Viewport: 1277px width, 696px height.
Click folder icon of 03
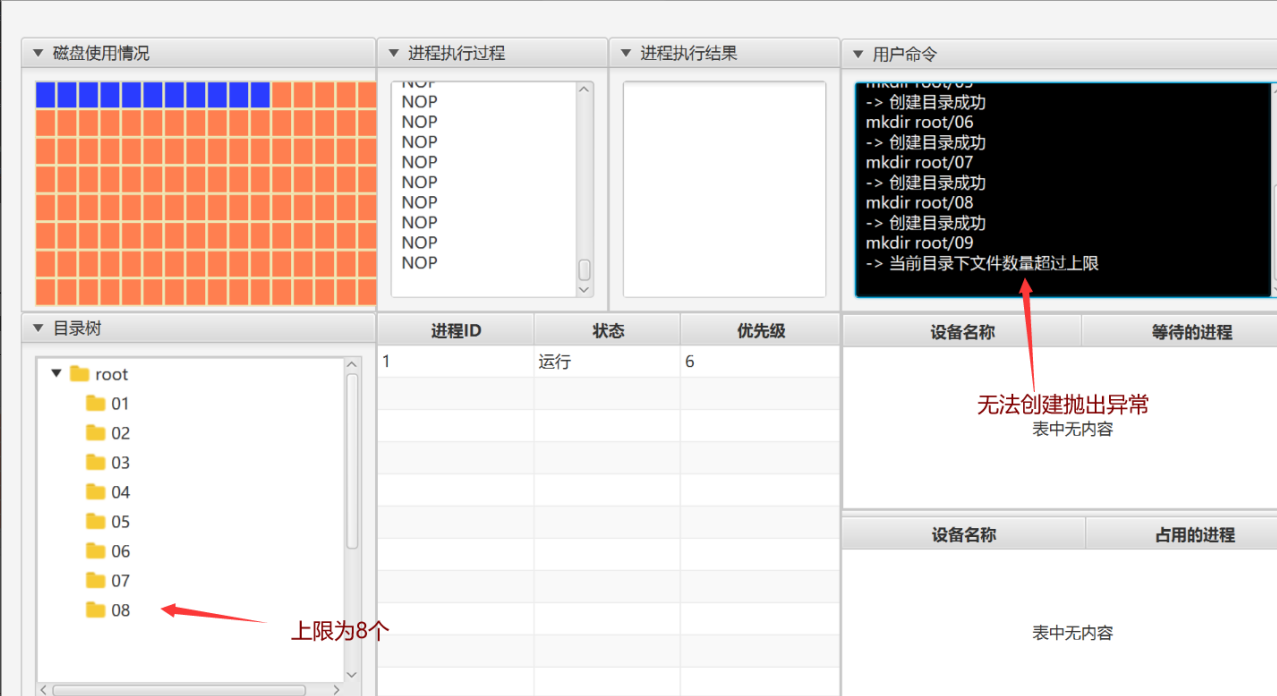[x=96, y=462]
